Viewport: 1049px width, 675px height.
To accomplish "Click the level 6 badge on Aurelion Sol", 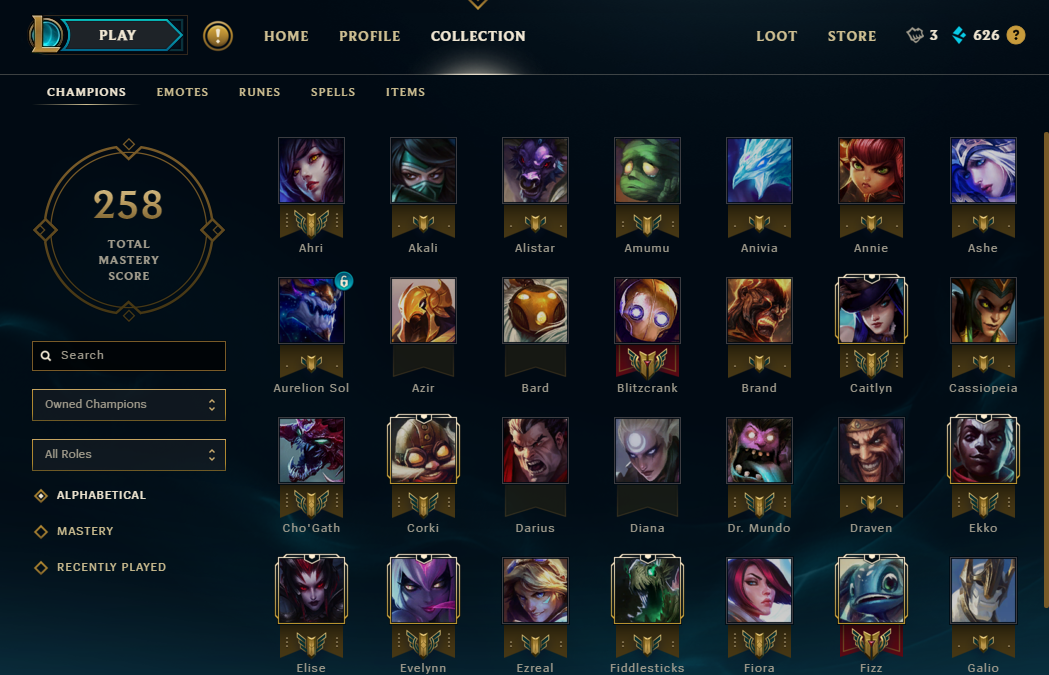I will click(x=344, y=282).
